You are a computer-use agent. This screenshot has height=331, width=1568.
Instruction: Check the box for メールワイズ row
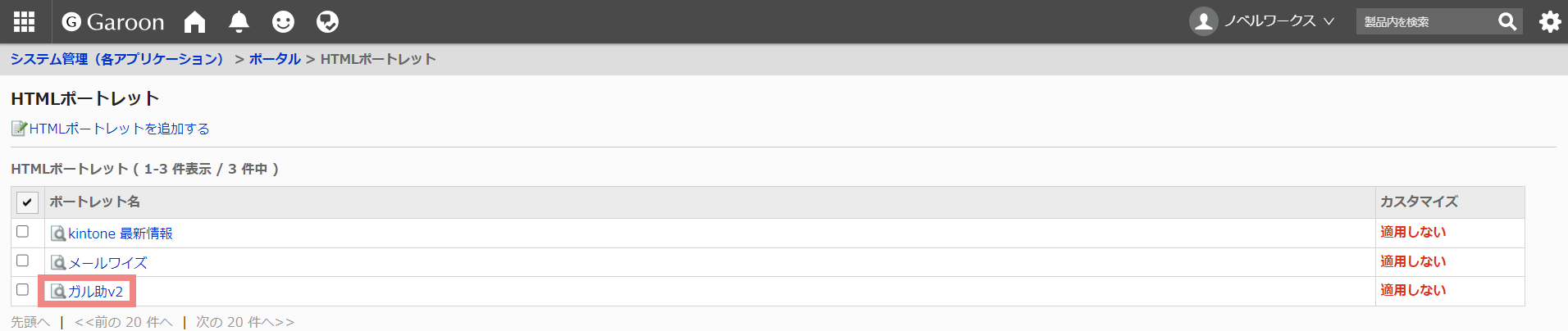point(23,261)
